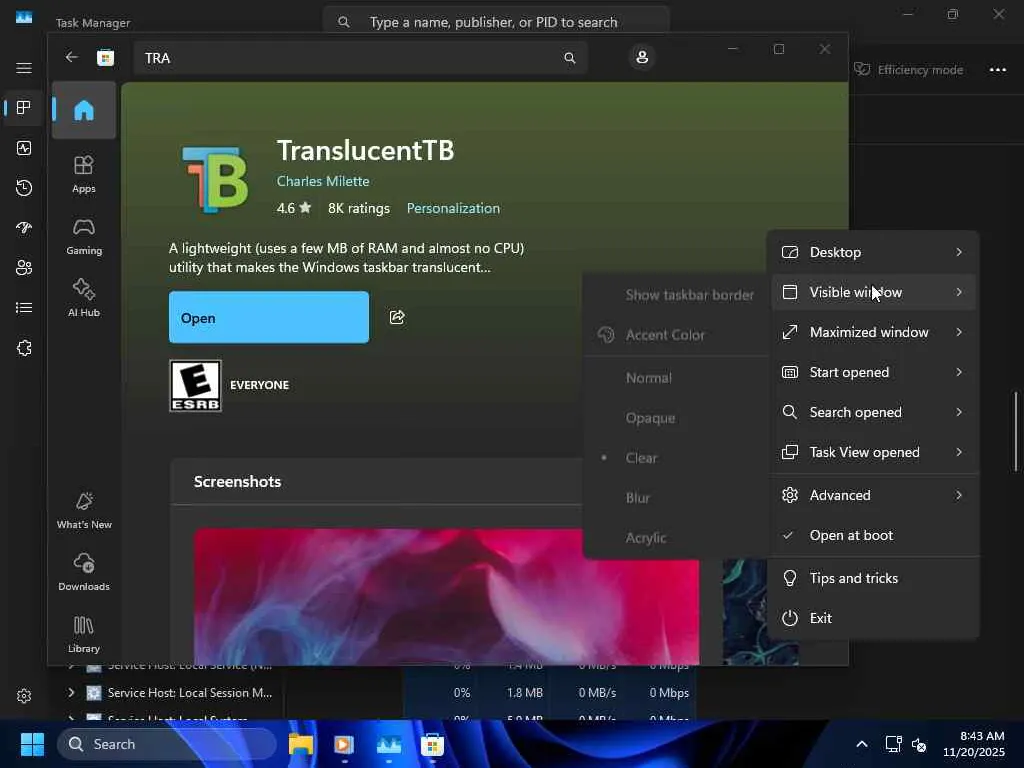Viewport: 1024px width, 768px height.
Task: Open What's New in Microsoft Store
Action: [84, 510]
